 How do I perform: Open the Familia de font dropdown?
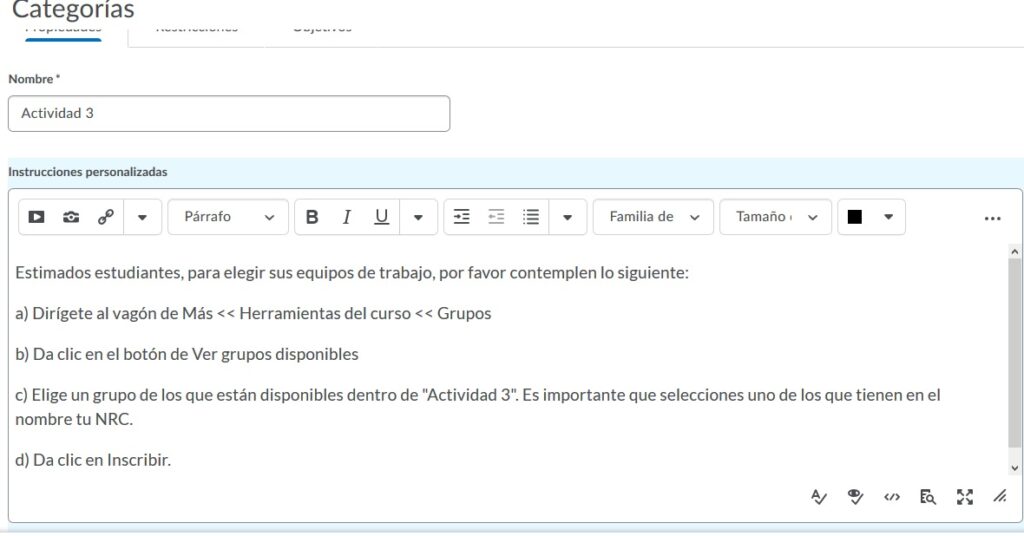click(653, 217)
